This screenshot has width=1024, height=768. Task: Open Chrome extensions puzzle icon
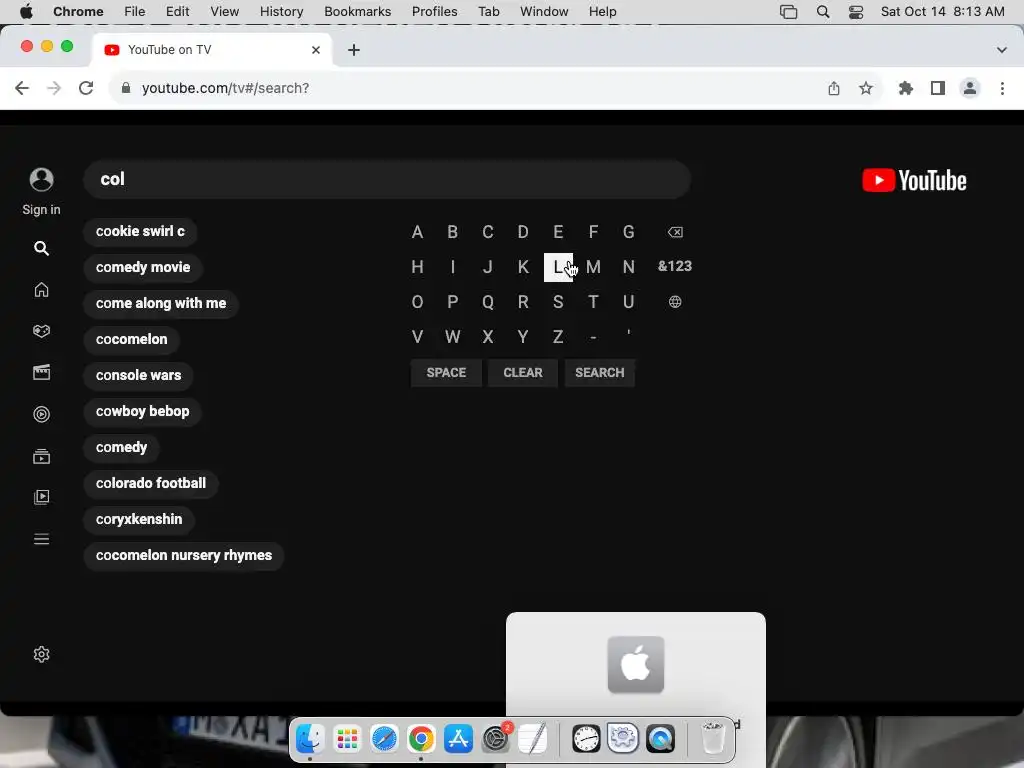tap(906, 88)
